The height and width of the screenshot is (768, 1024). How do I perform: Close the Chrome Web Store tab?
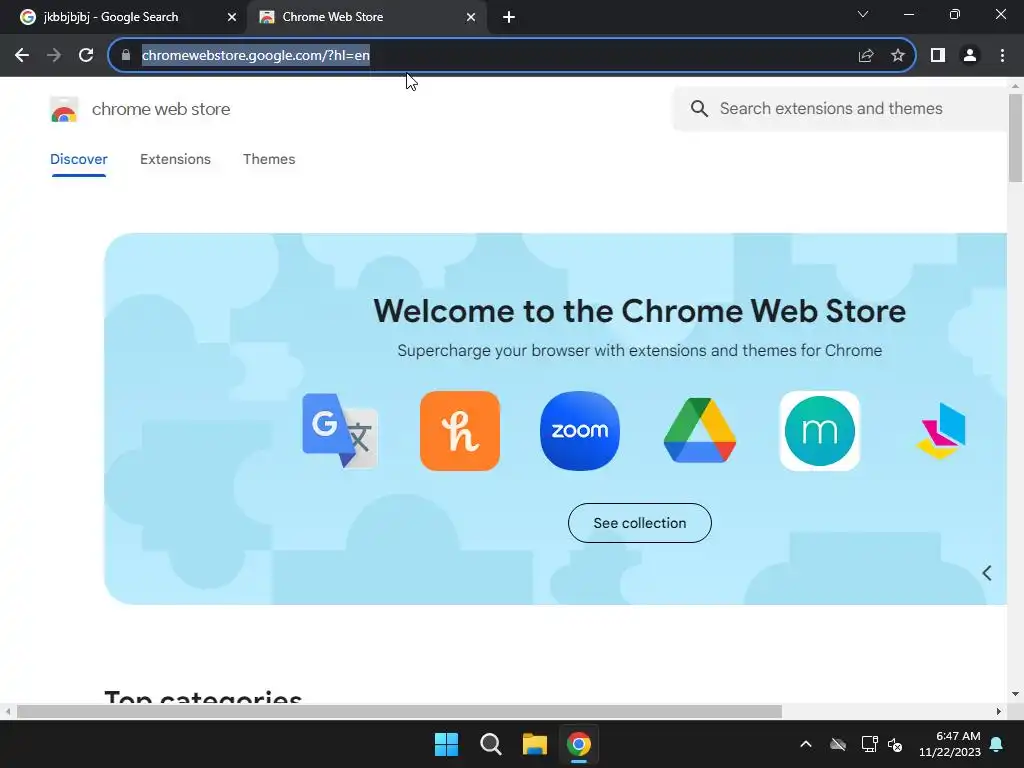tap(471, 17)
